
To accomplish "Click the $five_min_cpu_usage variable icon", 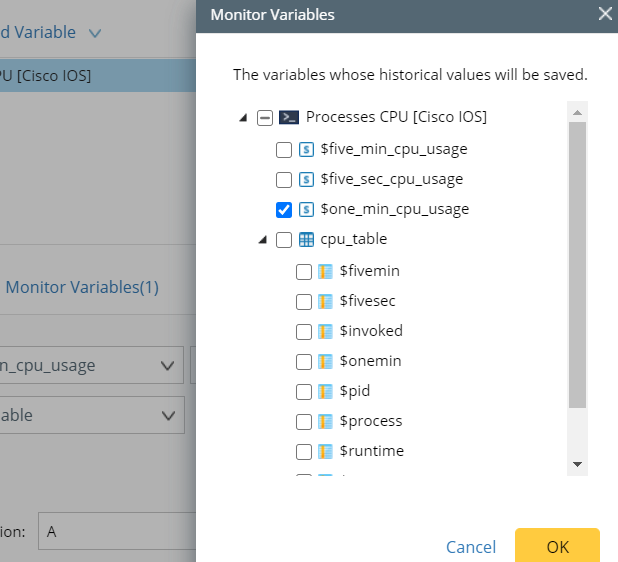I will (307, 150).
